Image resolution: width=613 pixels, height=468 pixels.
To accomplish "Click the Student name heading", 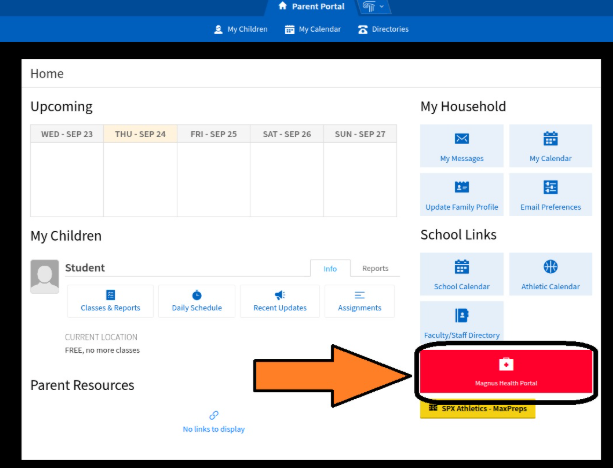I will pyautogui.click(x=85, y=268).
